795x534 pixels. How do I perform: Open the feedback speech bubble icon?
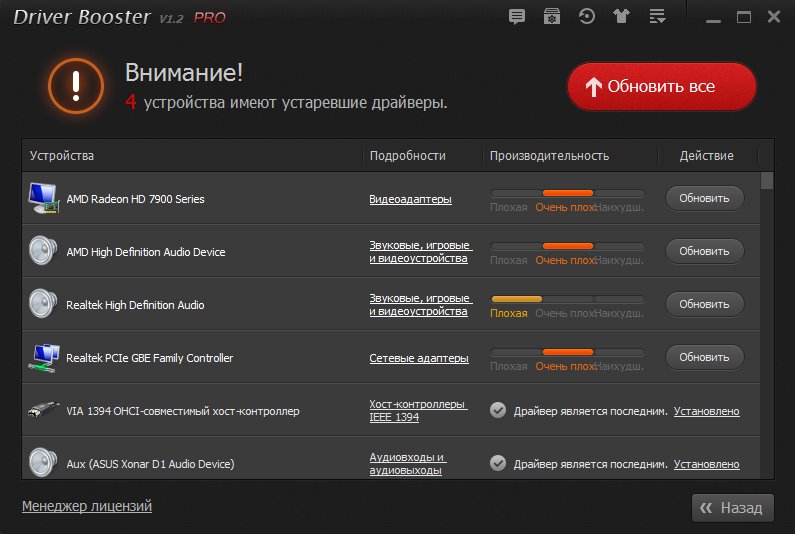517,16
